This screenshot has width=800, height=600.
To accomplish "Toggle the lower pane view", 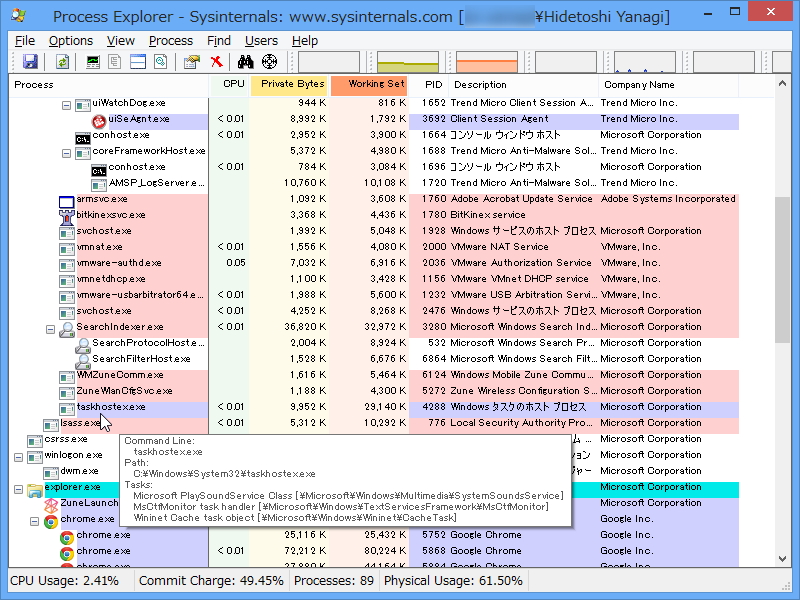I will [x=137, y=62].
